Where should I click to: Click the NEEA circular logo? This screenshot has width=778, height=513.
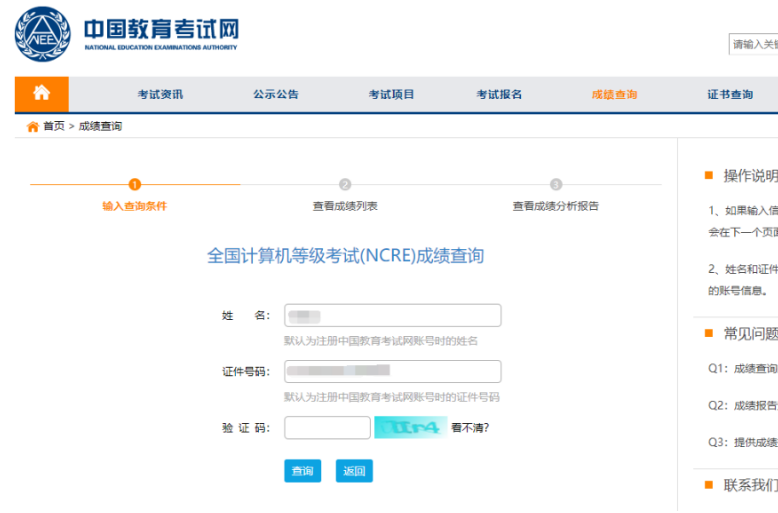[x=43, y=34]
